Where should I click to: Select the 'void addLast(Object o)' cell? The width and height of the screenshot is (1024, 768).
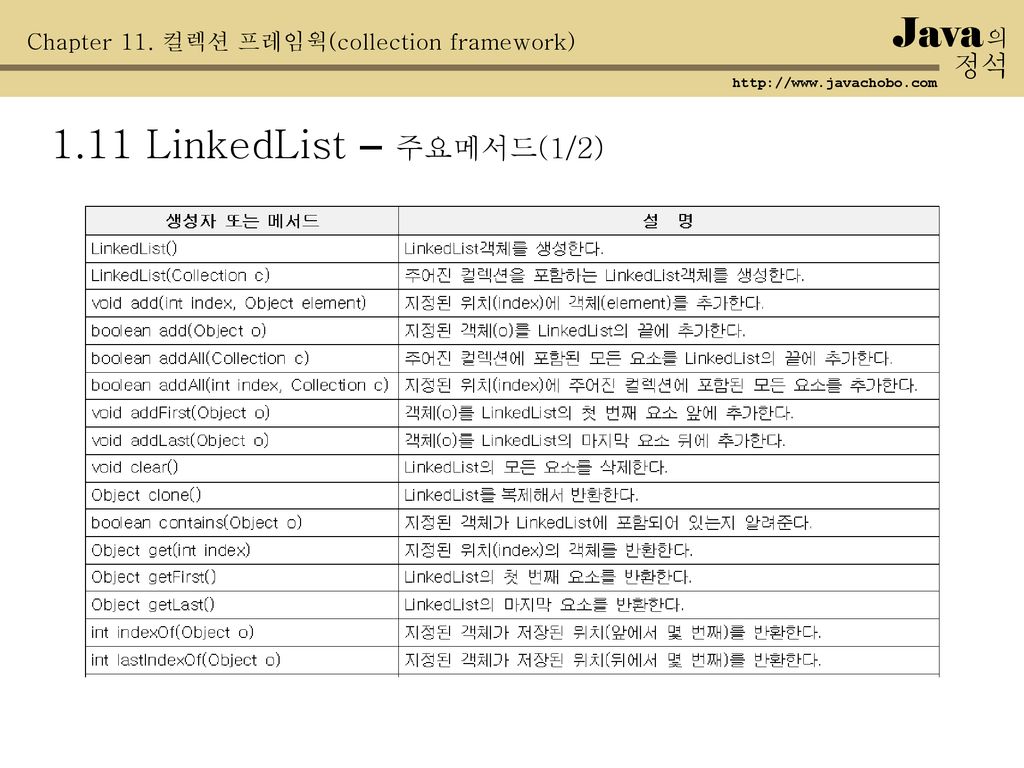pos(242,441)
